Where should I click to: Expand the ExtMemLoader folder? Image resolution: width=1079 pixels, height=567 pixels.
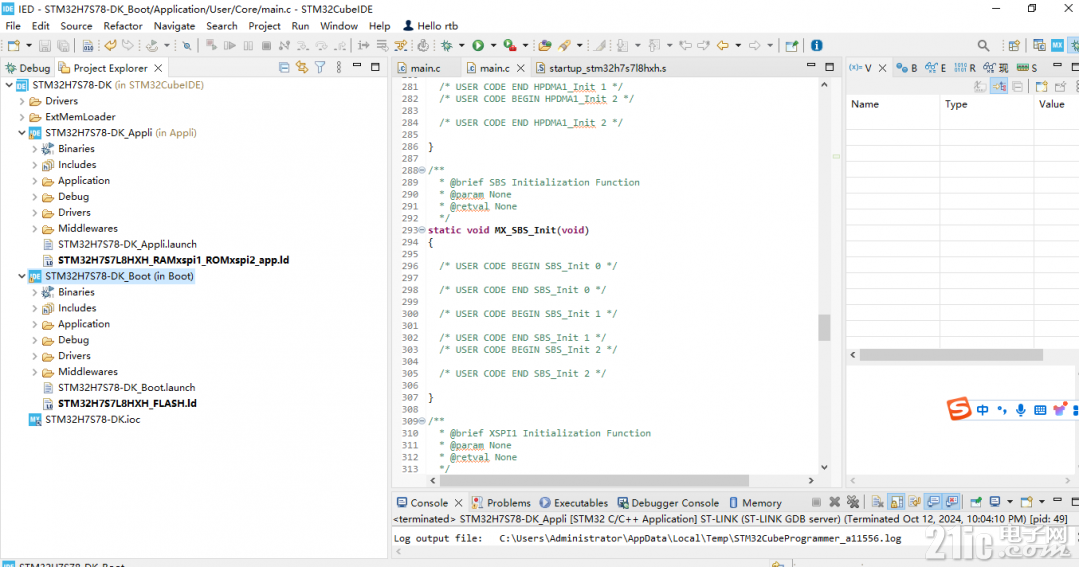click(22, 117)
